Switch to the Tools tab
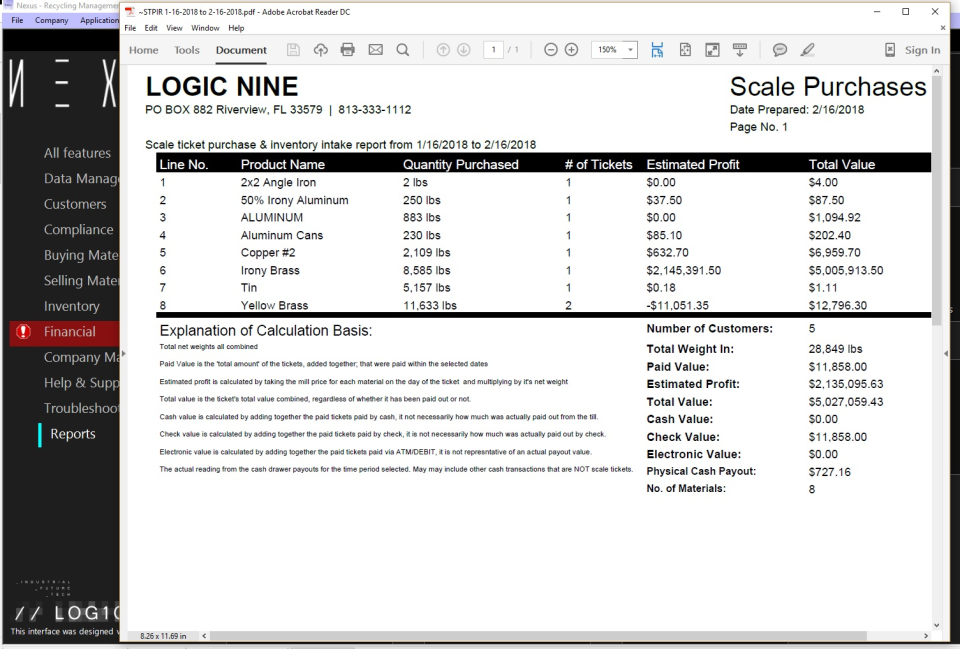 click(x=186, y=50)
